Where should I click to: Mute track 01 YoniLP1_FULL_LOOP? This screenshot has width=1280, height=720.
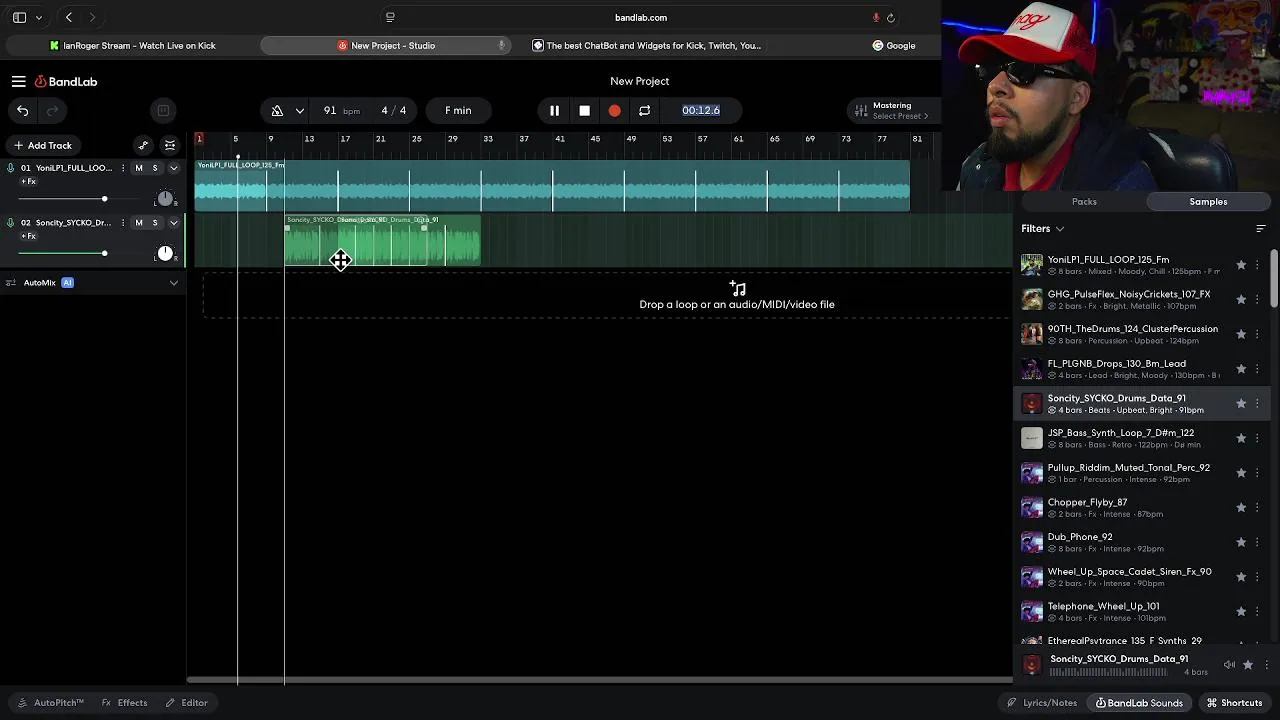pyautogui.click(x=139, y=168)
